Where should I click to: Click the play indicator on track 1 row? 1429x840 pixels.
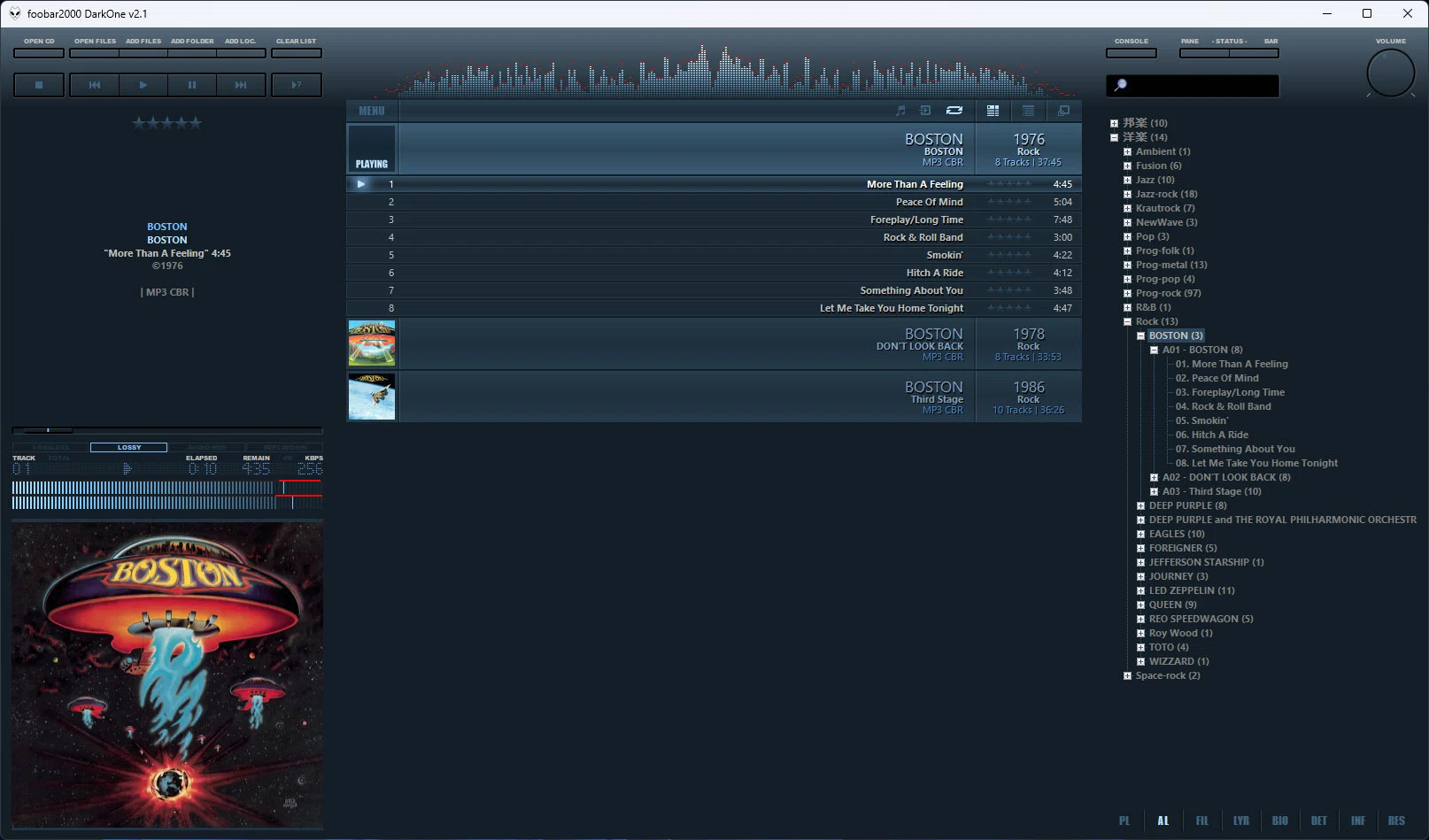point(360,184)
